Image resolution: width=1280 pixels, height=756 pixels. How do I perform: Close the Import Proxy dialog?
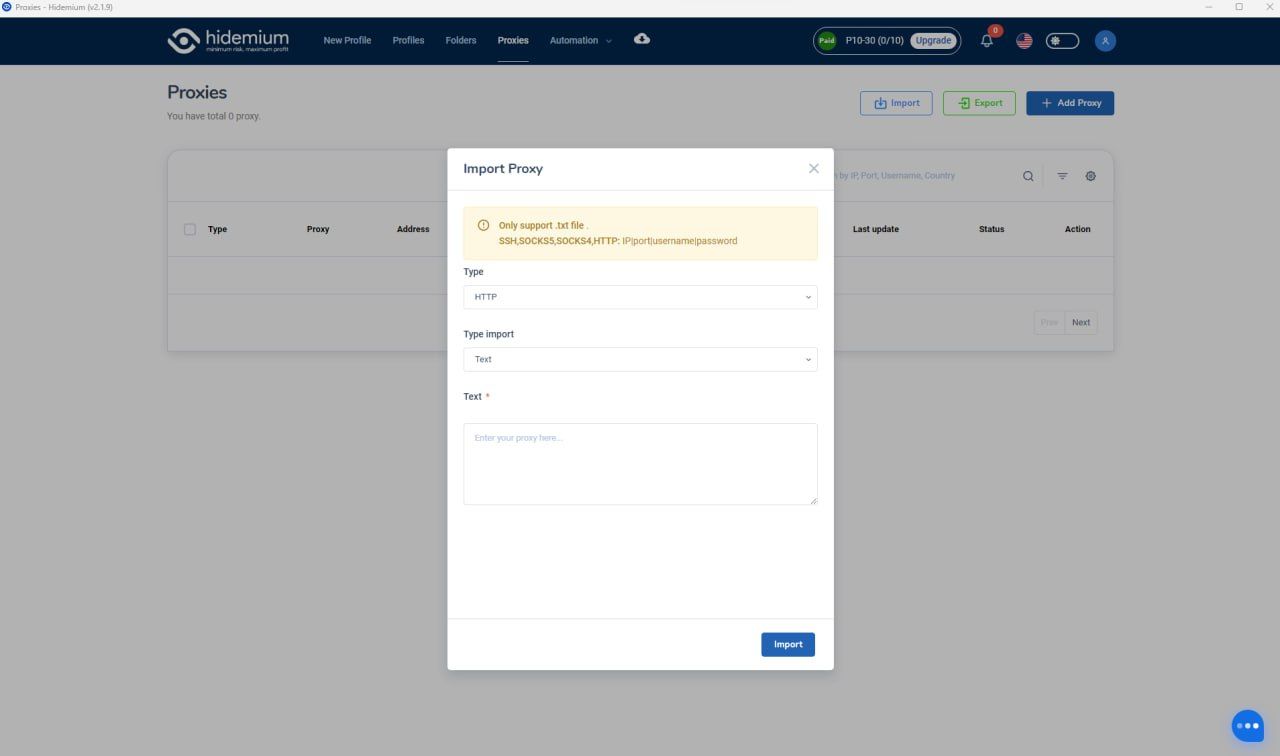pyautogui.click(x=813, y=169)
